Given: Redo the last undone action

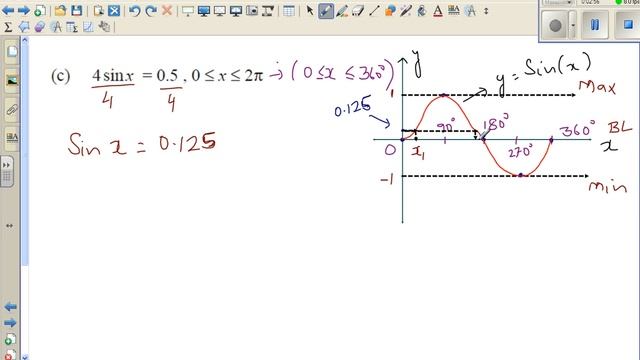Looking at the screenshot, I should (151, 11).
